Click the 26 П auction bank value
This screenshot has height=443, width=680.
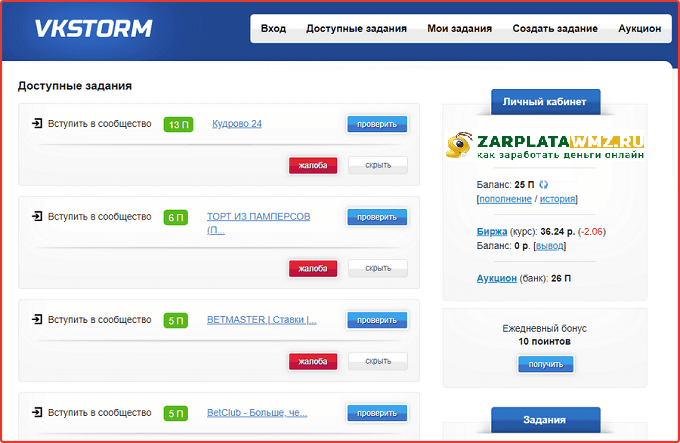[561, 278]
